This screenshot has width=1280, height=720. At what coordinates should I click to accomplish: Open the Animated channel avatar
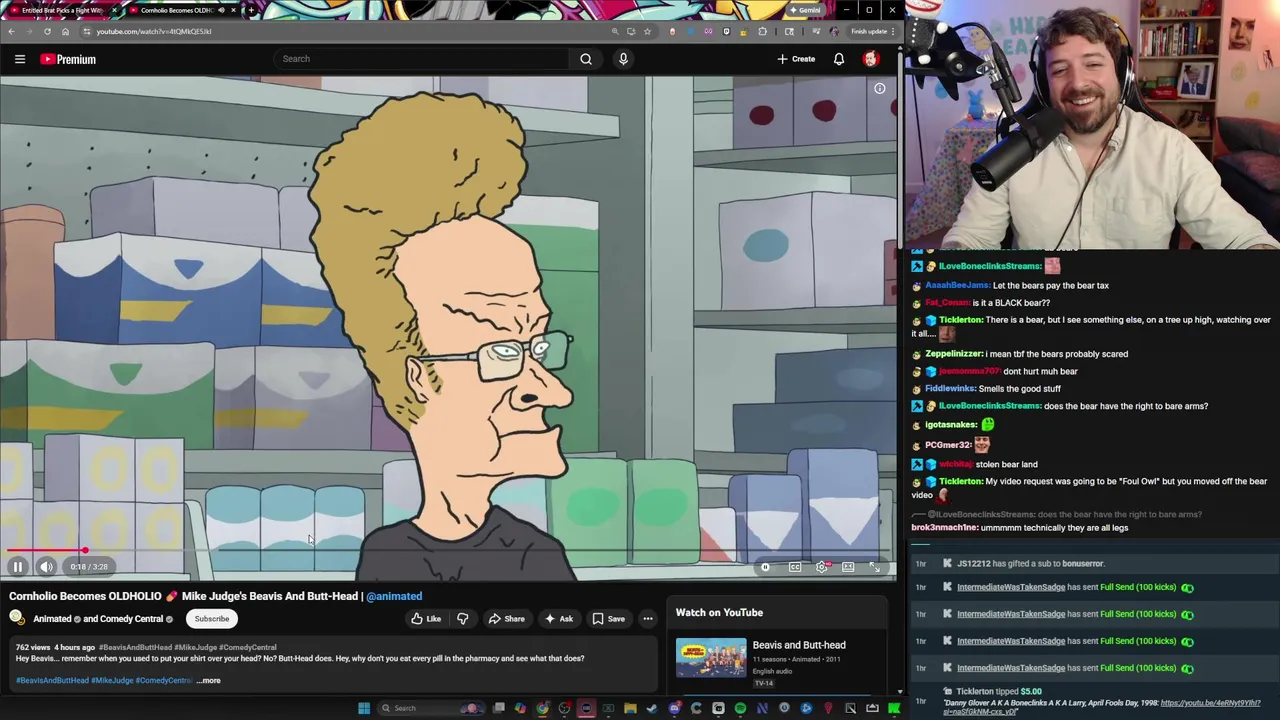pos(17,618)
